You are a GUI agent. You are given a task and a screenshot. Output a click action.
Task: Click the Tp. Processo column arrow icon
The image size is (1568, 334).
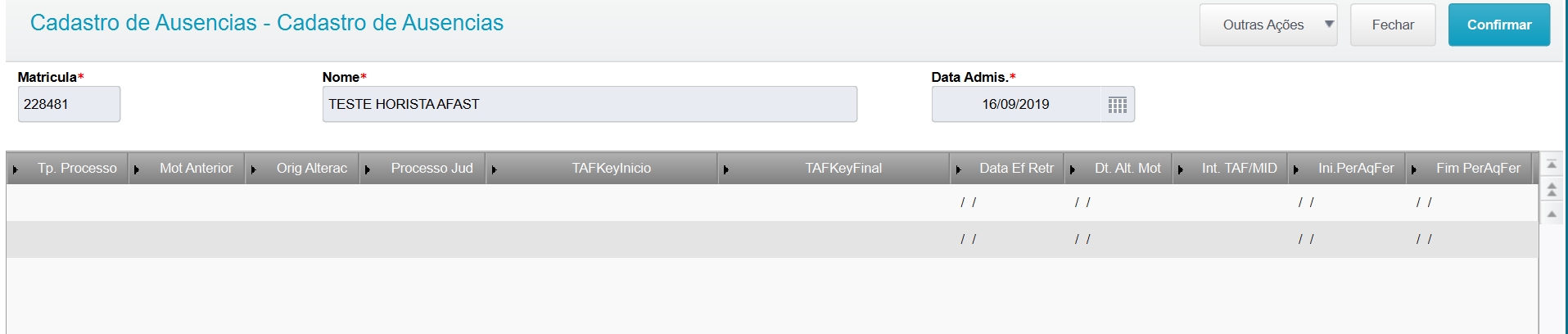pos(16,169)
